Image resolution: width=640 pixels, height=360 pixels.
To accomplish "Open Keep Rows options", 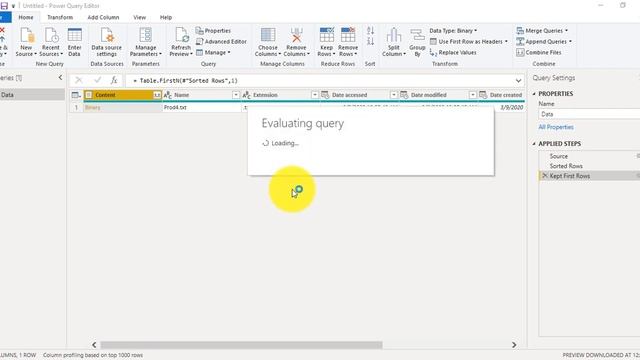I will pos(326,42).
